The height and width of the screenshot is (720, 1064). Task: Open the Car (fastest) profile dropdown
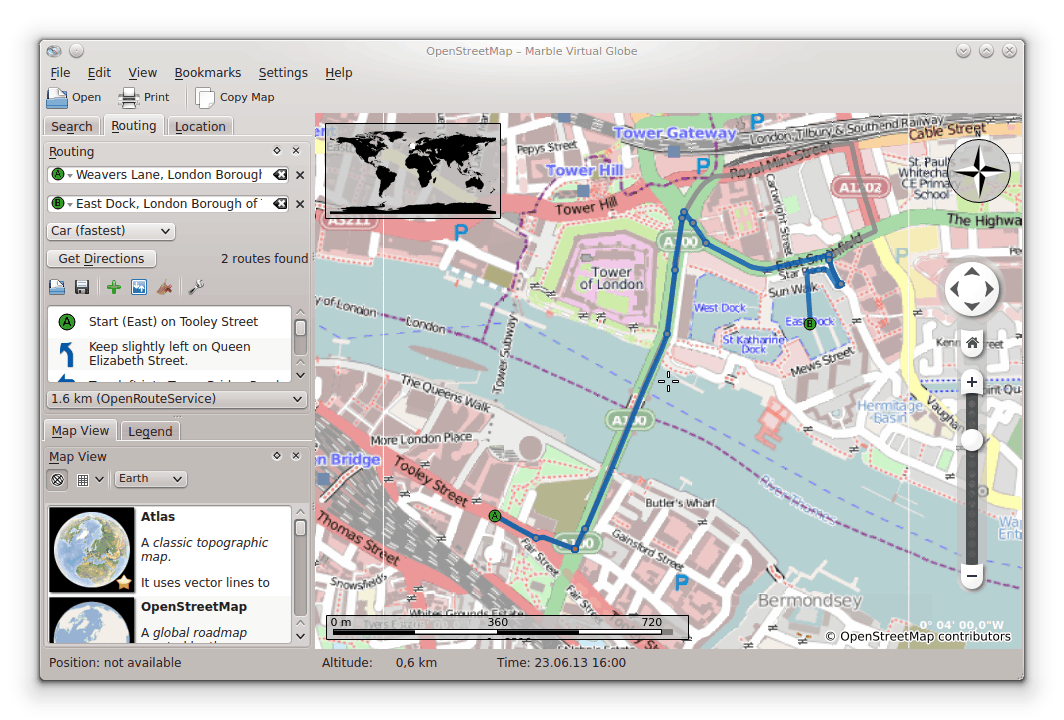click(x=111, y=231)
